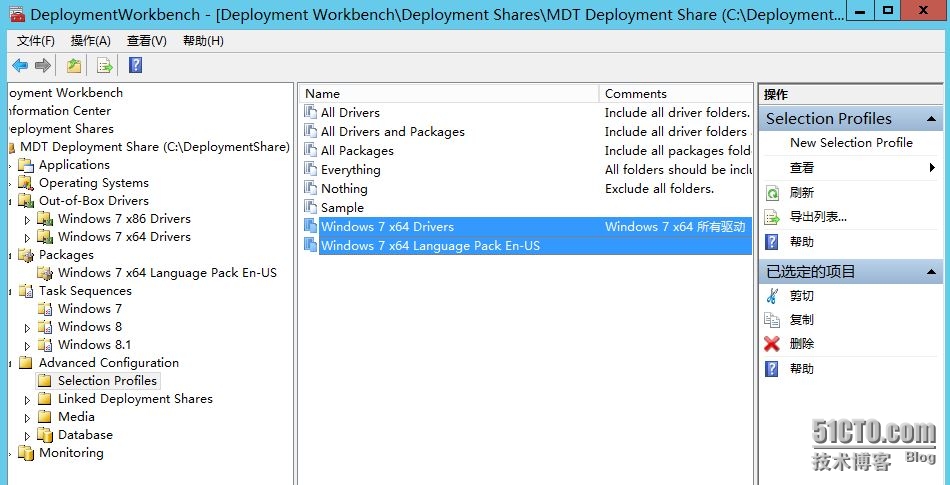Click the 刷新 refresh action

pyautogui.click(x=802, y=193)
